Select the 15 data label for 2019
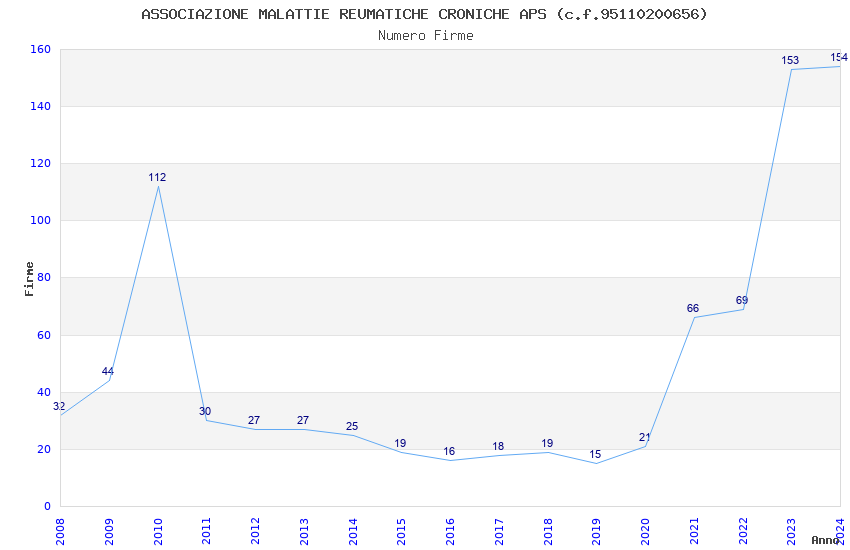Screen dimensions: 850x550 point(595,455)
